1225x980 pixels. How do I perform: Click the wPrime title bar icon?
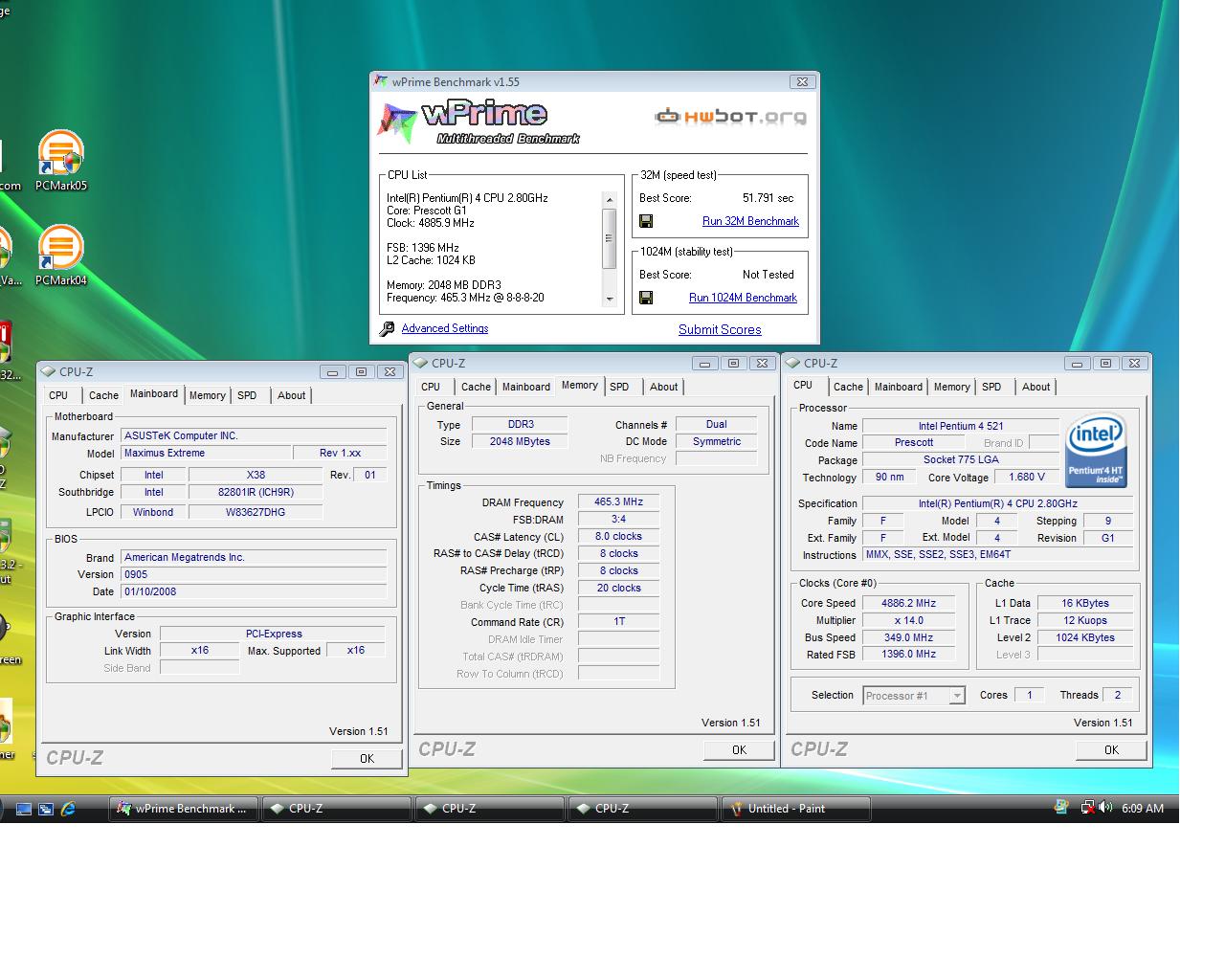382,82
